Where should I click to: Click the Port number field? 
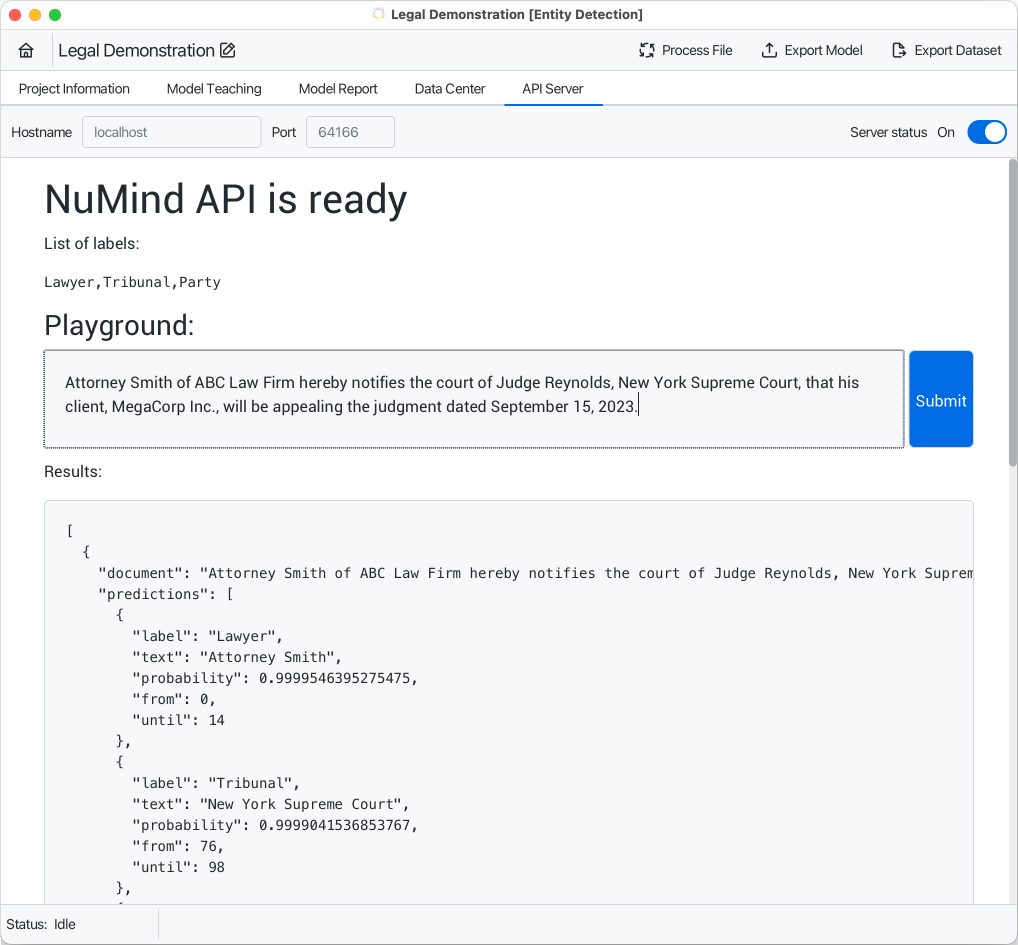click(x=350, y=132)
